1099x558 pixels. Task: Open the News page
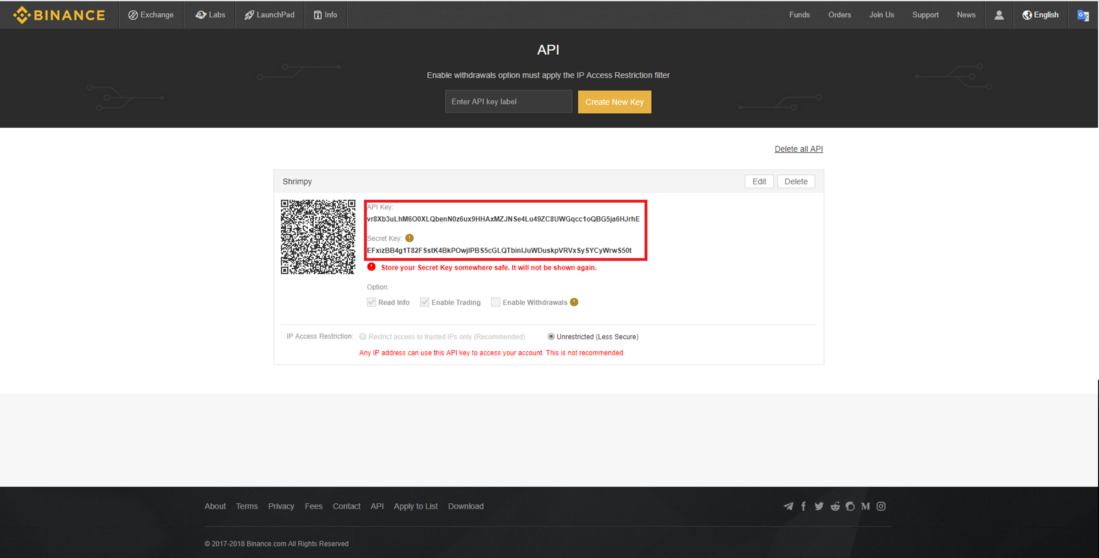click(966, 15)
